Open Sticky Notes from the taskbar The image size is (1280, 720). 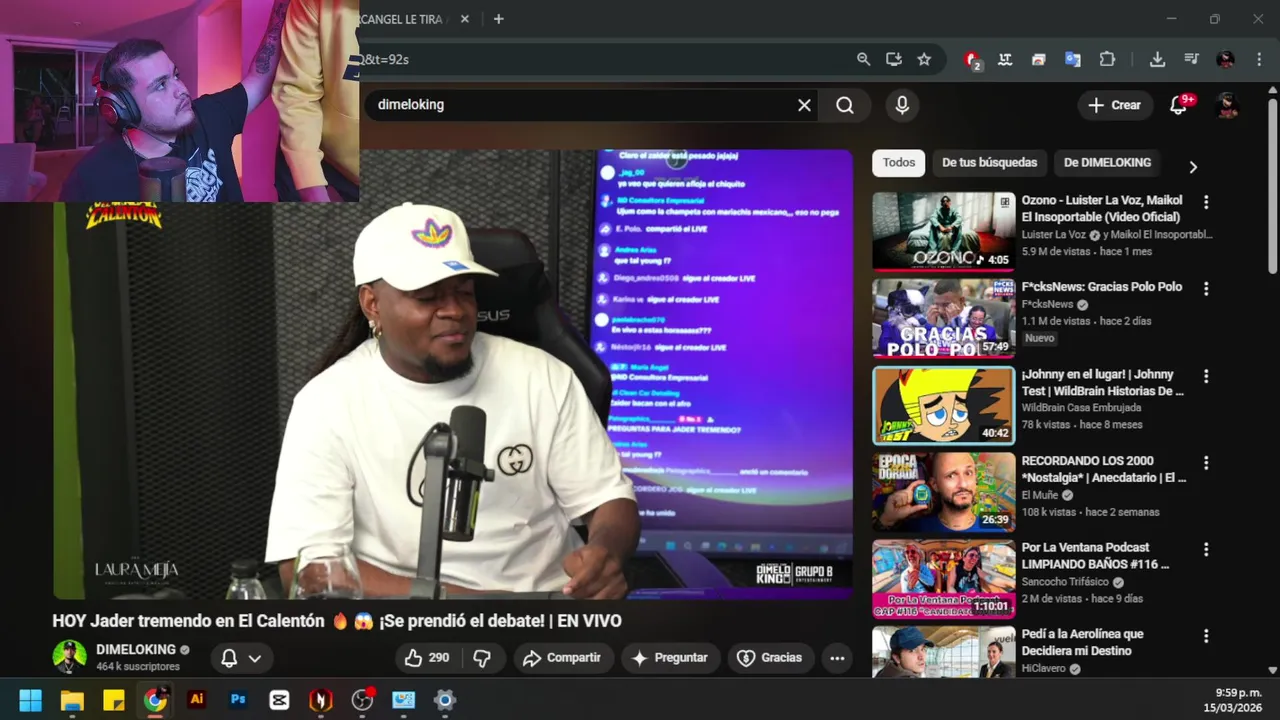tap(114, 700)
